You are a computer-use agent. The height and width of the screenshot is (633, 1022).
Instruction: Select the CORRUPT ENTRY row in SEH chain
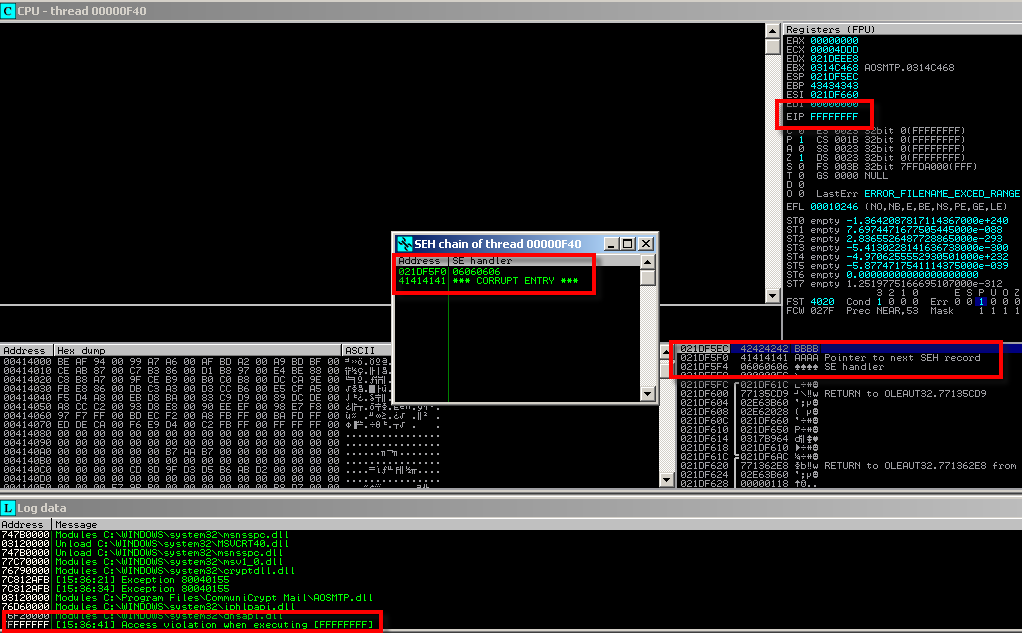[x=500, y=281]
